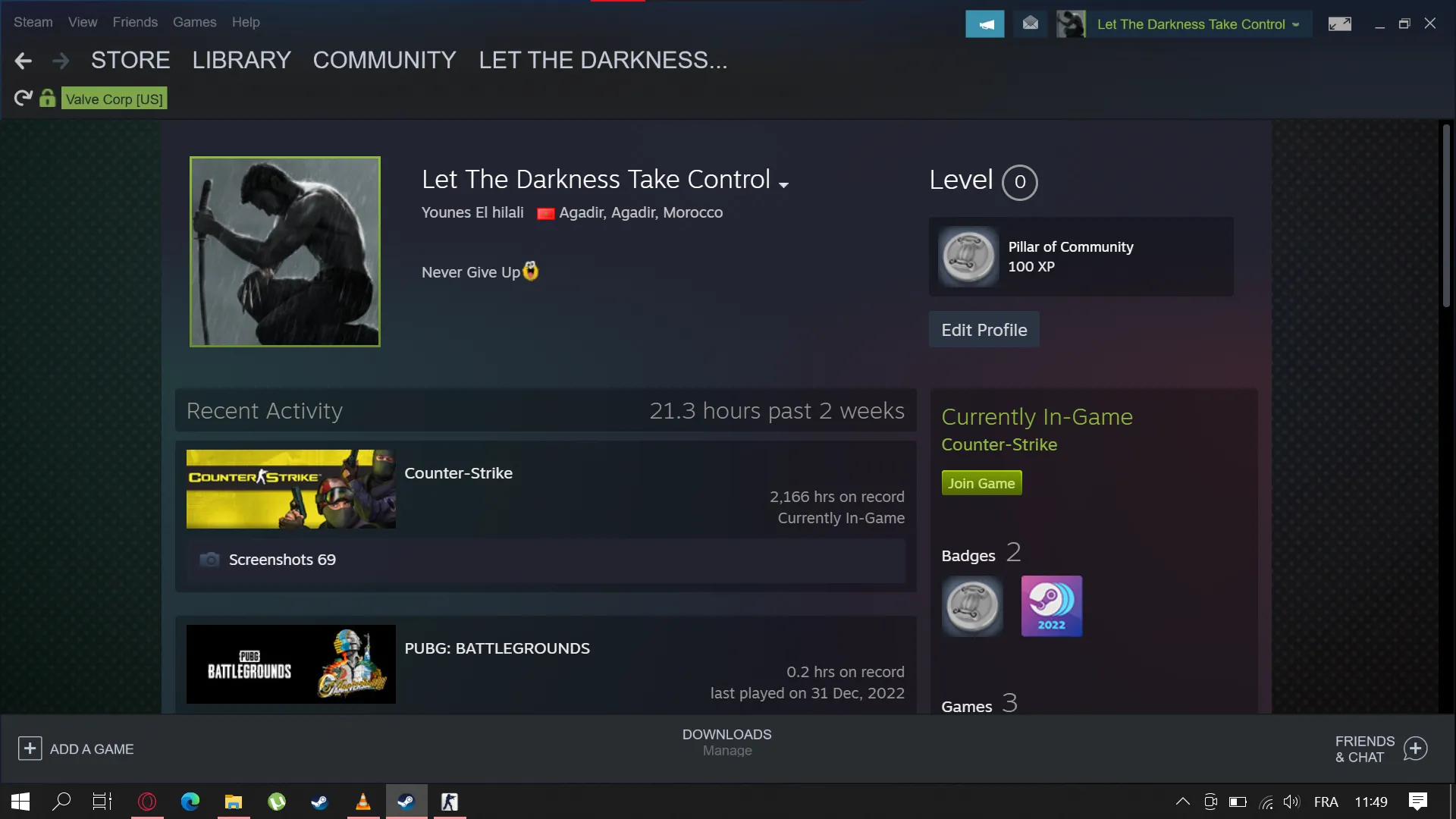Enter Big Picture mode icon

[1340, 24]
